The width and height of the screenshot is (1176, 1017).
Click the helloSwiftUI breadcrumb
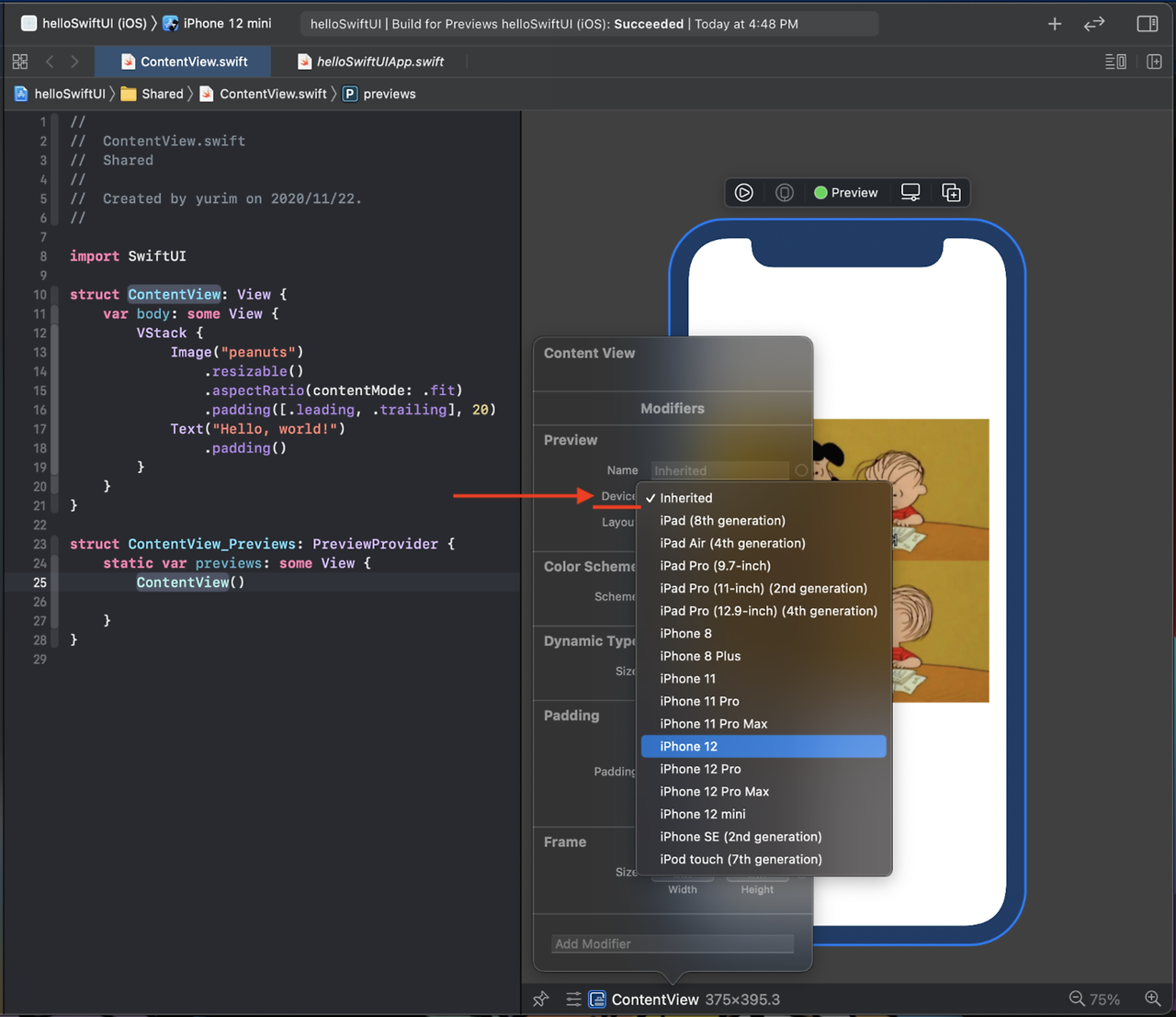click(60, 94)
